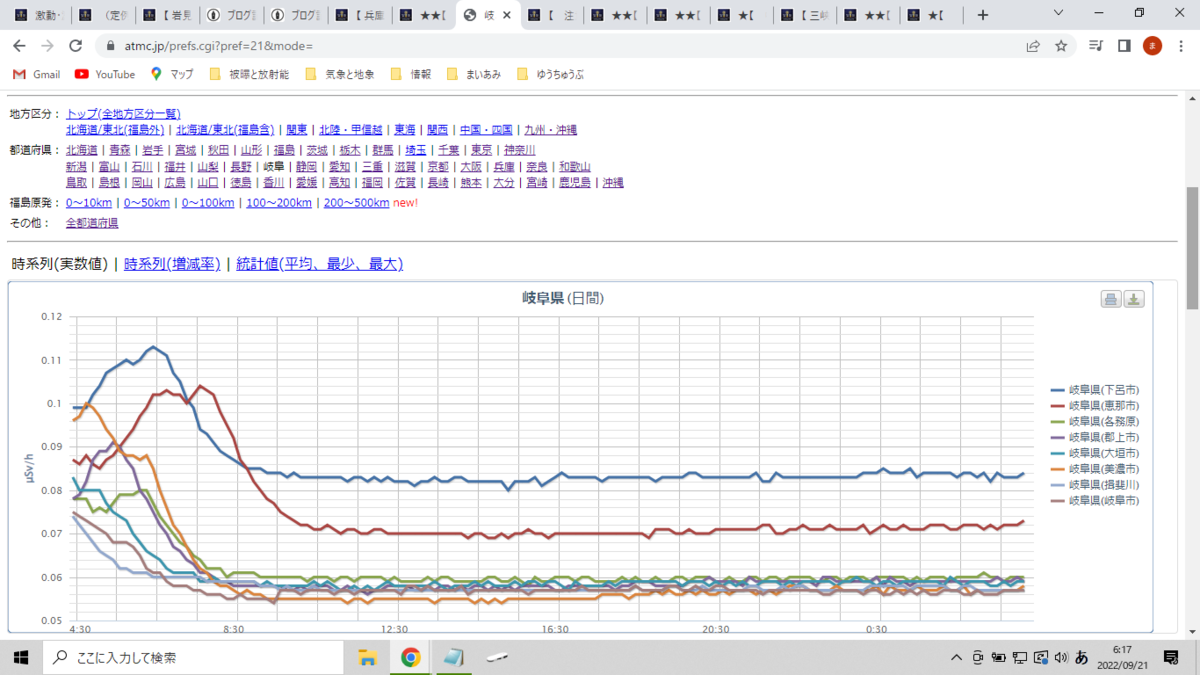Switch to 時系列(増減率) view
The height and width of the screenshot is (675, 1200).
click(172, 264)
